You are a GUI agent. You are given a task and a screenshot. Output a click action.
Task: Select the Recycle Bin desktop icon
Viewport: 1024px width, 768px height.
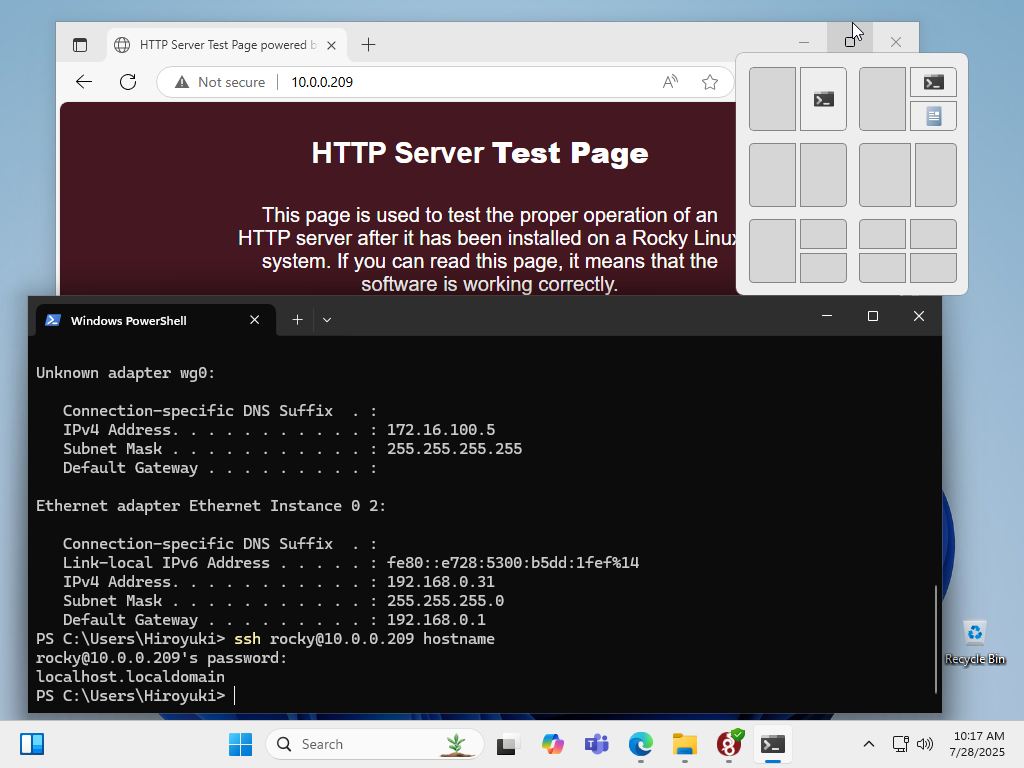click(x=974, y=643)
